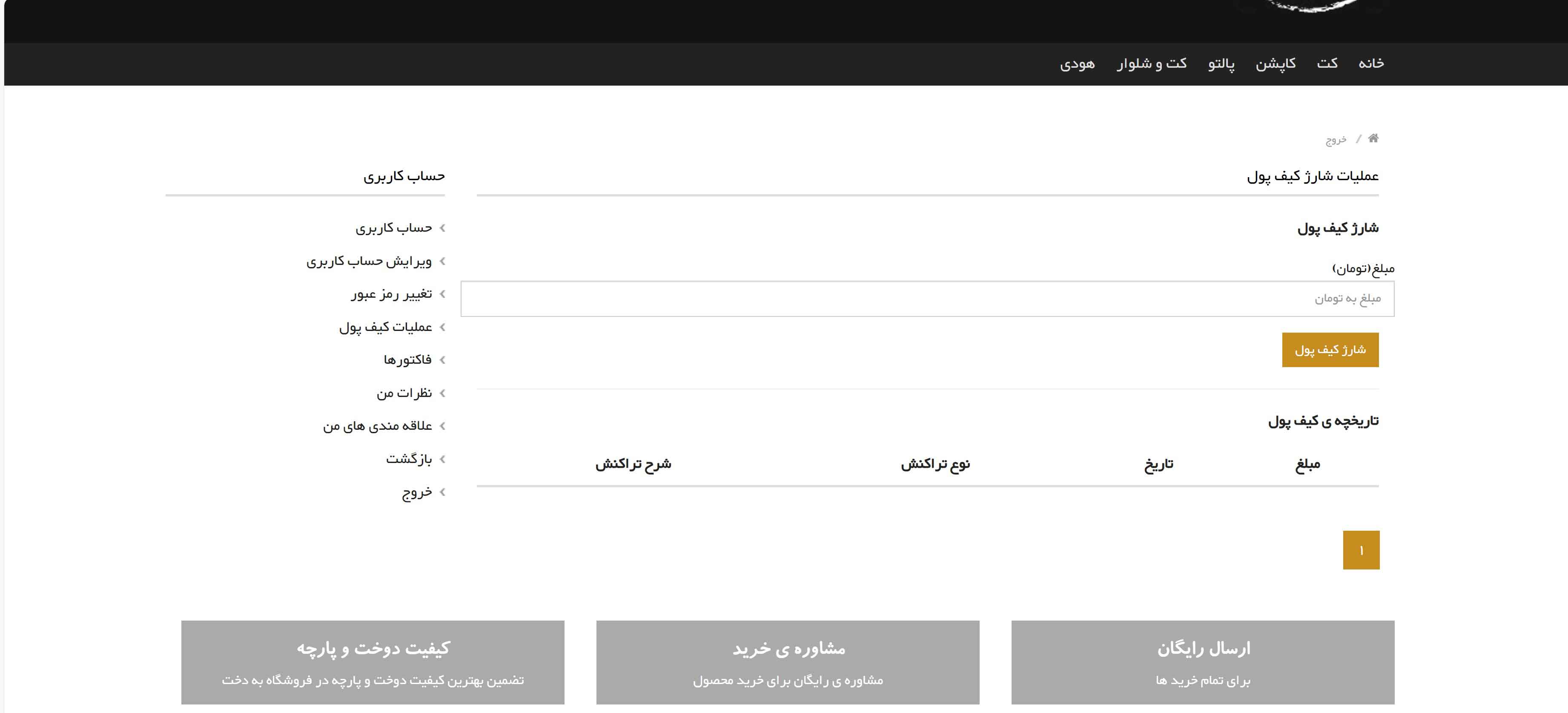The height and width of the screenshot is (713, 1568).
Task: Open پالتو category in navbar
Action: pos(1221,63)
